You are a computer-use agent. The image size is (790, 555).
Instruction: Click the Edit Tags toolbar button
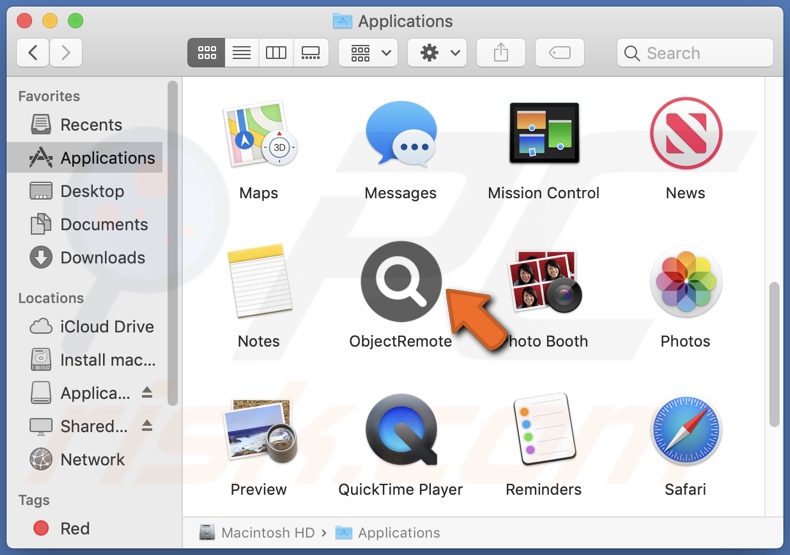pos(560,52)
